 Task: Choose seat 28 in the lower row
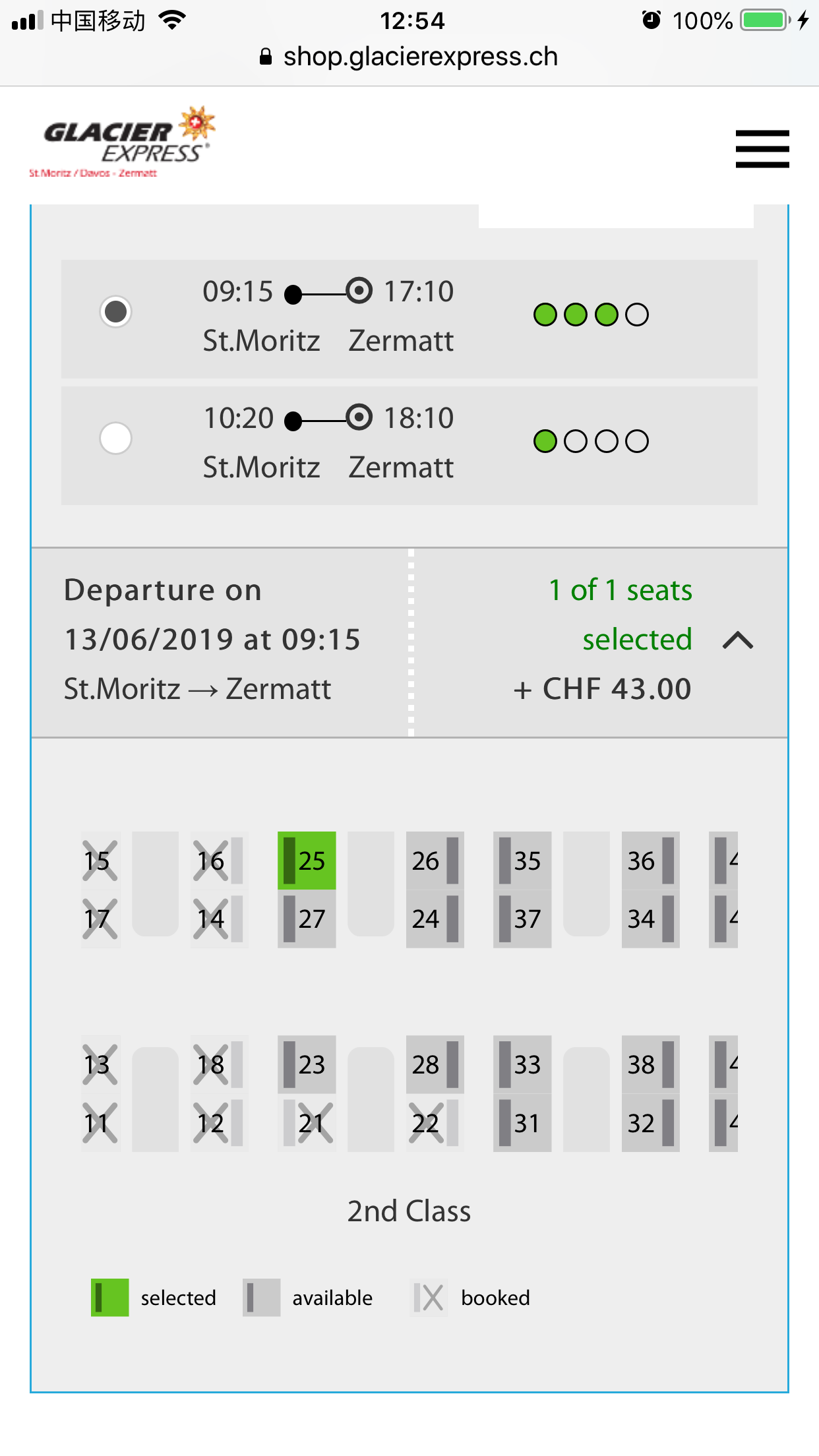click(x=435, y=1064)
